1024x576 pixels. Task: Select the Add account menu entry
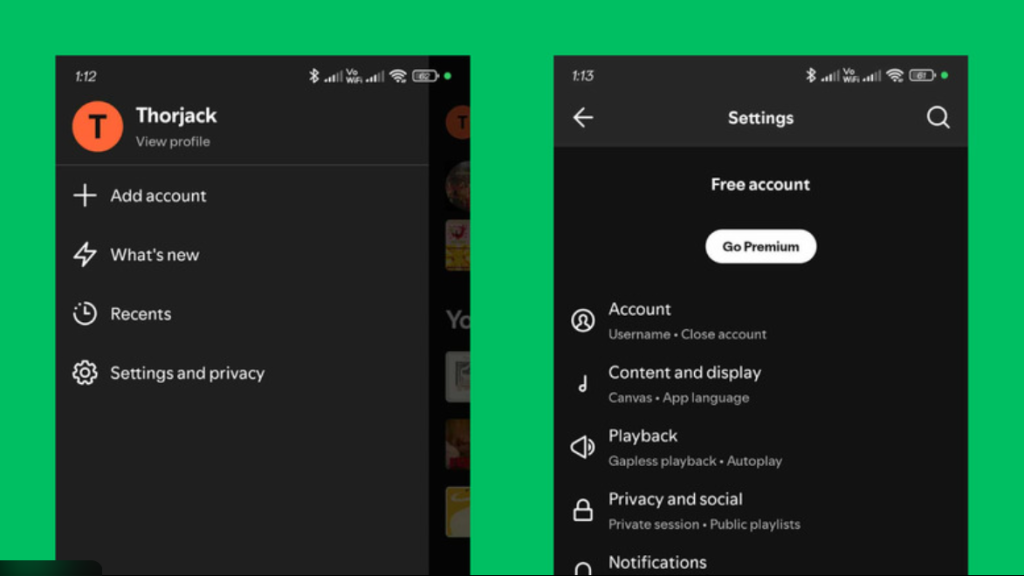158,196
